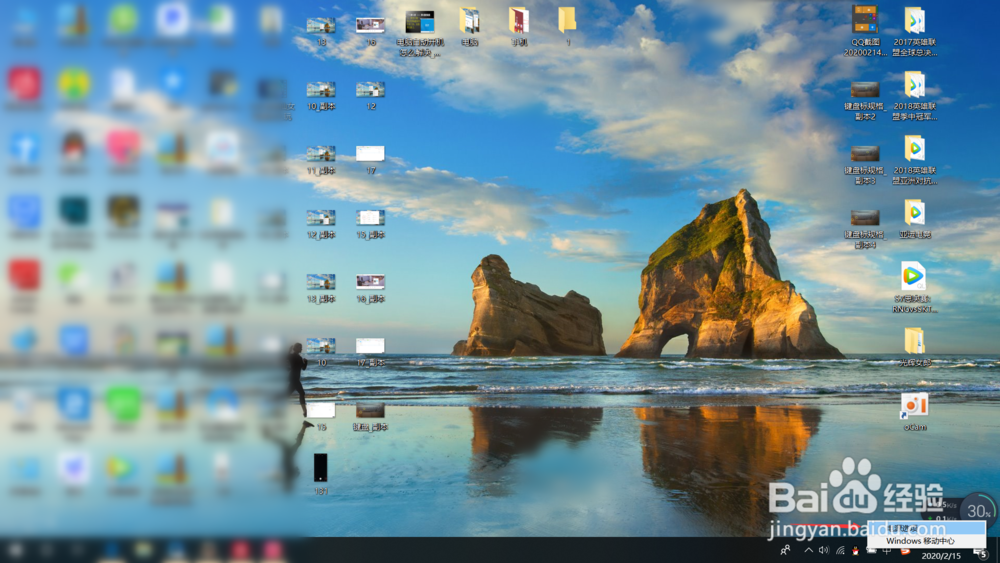Image resolution: width=1000 pixels, height=563 pixels.
Task: Select the 键盘标规格_副本4 image on desktop
Action: (x=865, y=228)
